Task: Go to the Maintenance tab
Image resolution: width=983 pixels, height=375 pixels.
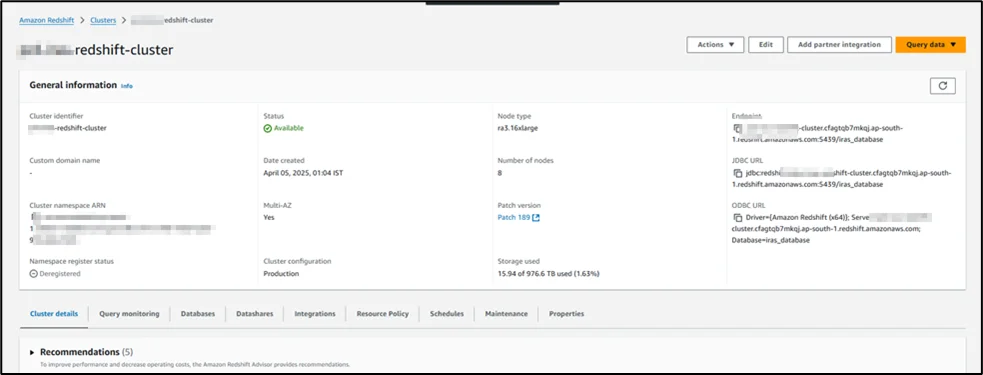Action: 507,314
